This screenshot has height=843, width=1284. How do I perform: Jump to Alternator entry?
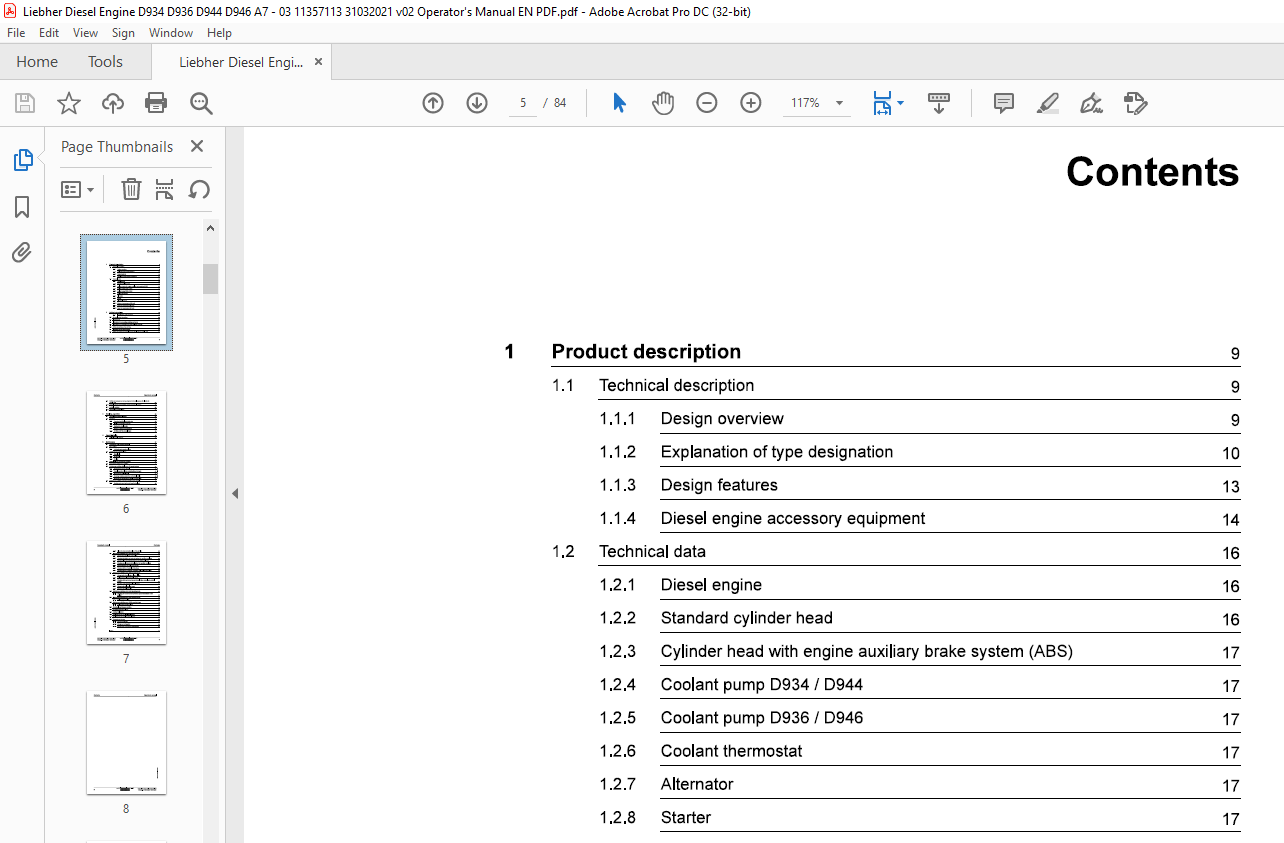[697, 784]
